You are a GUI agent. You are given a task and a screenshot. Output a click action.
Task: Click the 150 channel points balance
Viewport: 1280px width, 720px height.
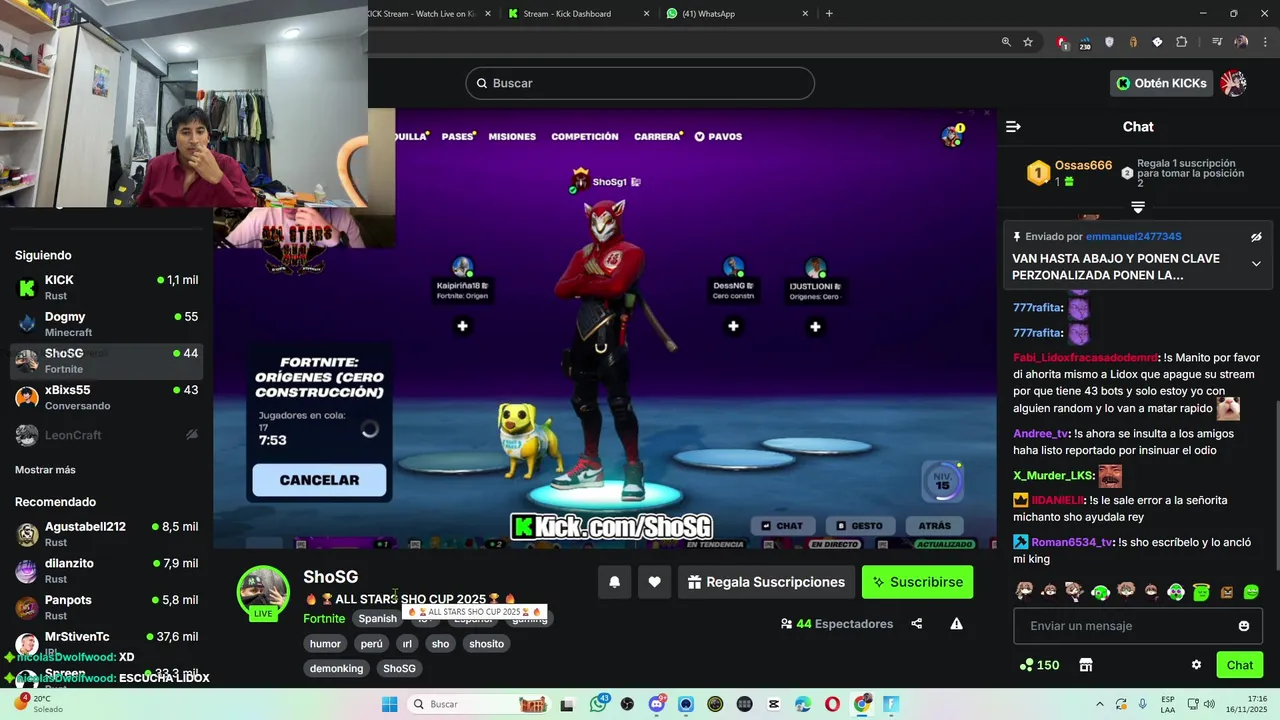coord(1039,665)
